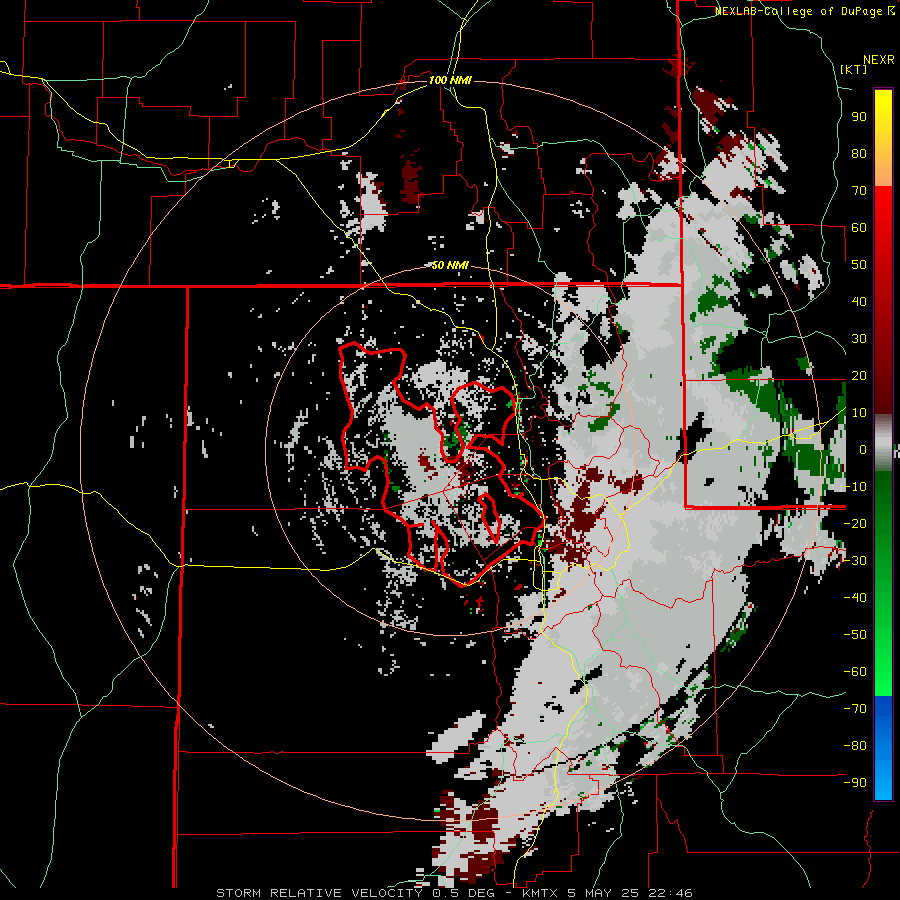Click the 100 NMI range ring label
Screen dimensions: 900x900
[x=450, y=80]
